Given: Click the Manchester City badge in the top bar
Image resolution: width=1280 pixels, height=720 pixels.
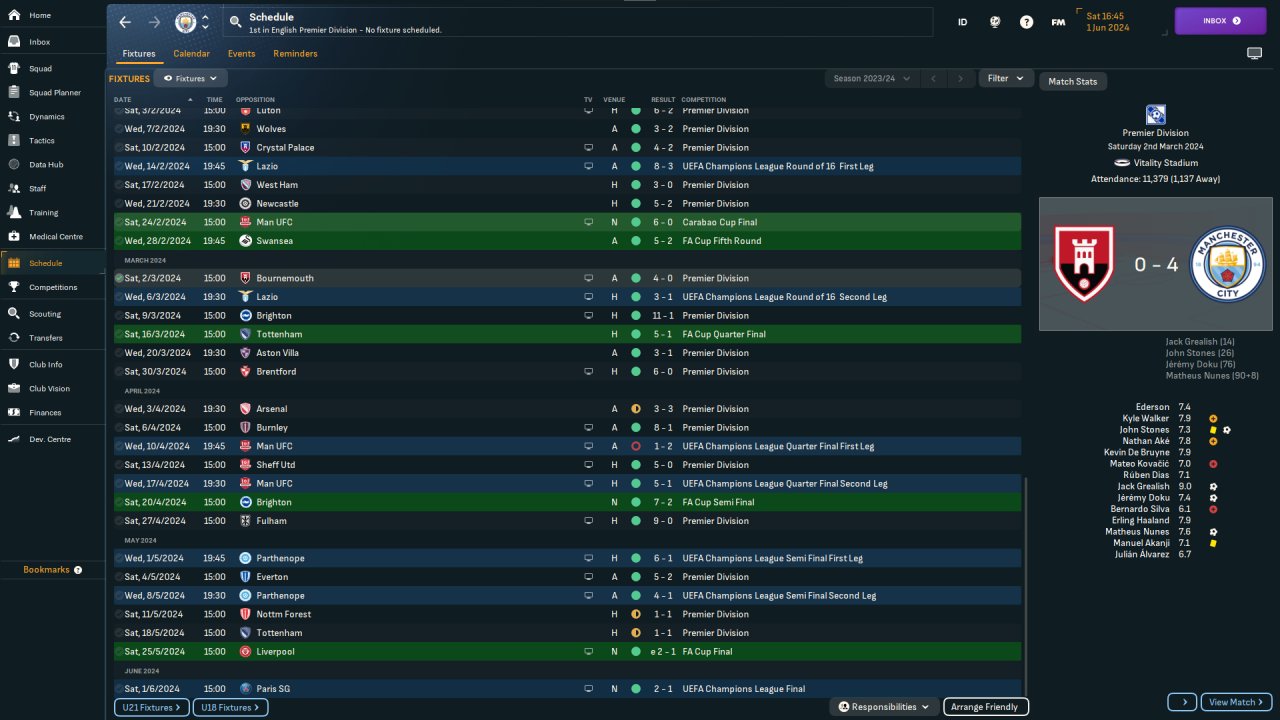Looking at the screenshot, I should click(x=186, y=22).
